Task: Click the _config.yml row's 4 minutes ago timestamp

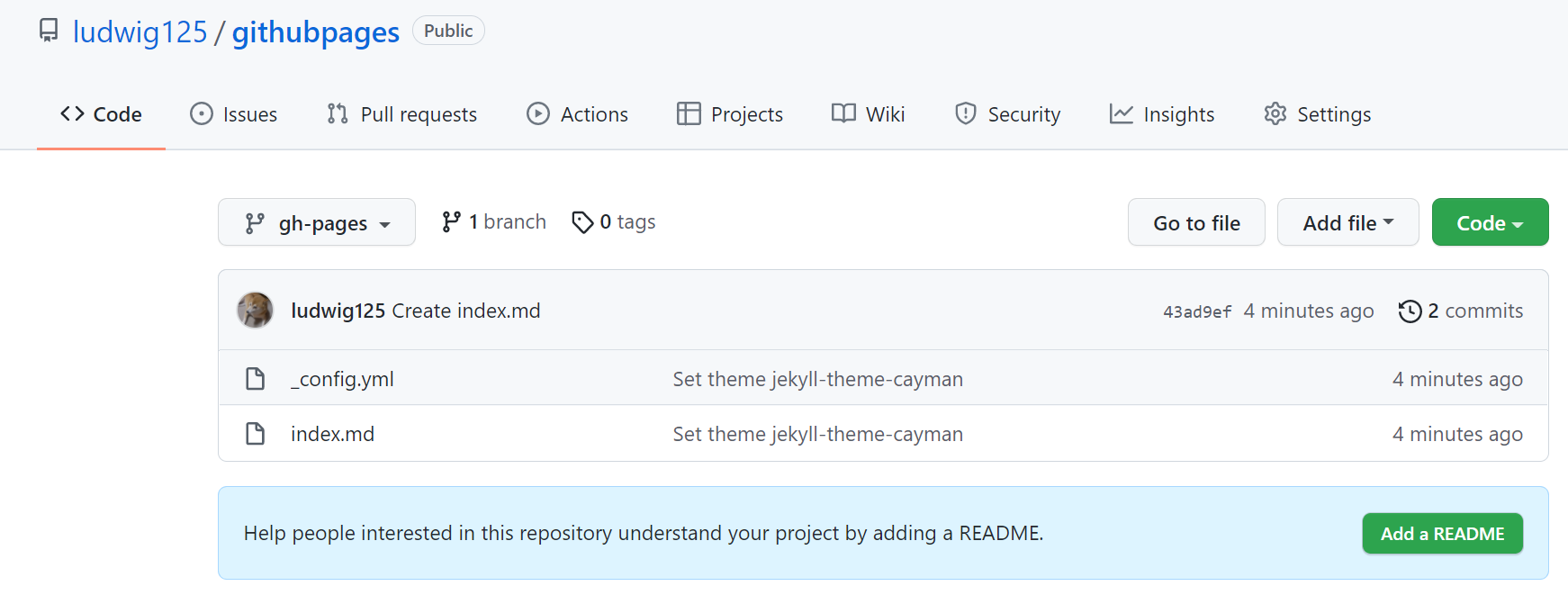Action: 1458,379
